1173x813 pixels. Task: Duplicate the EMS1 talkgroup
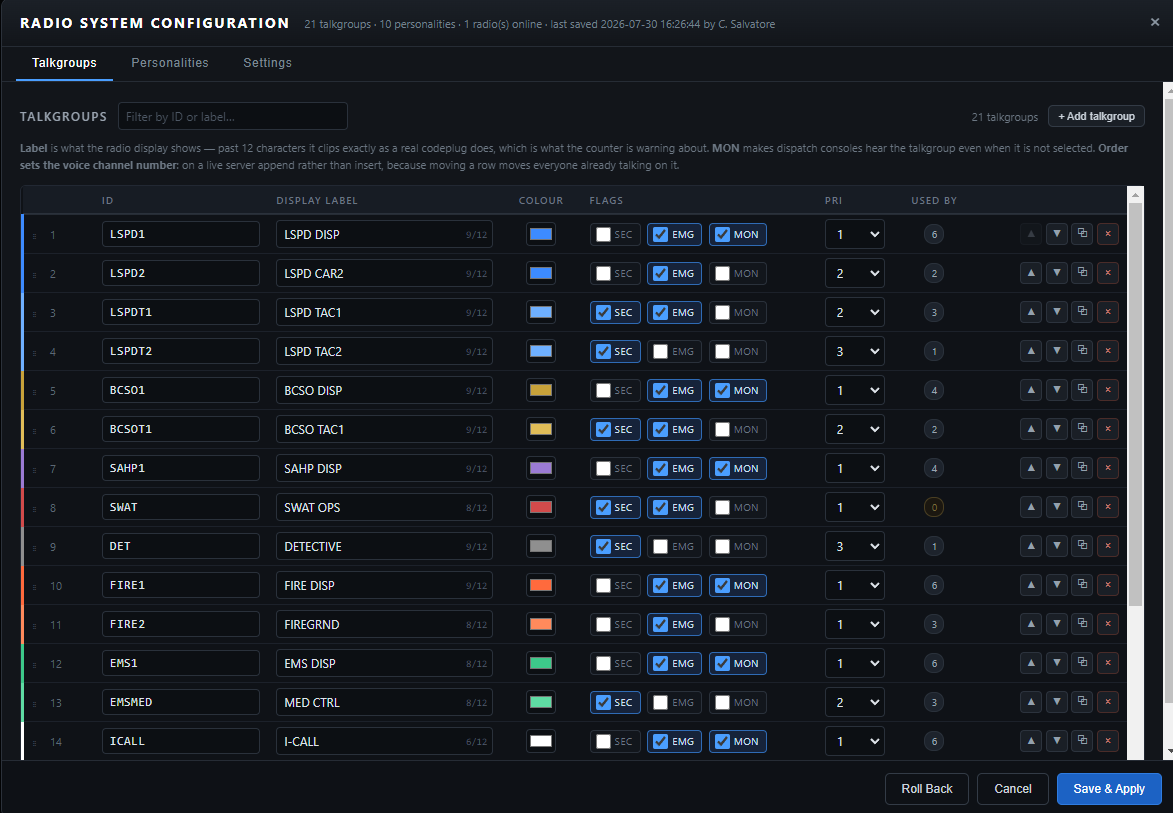[x=1082, y=663]
